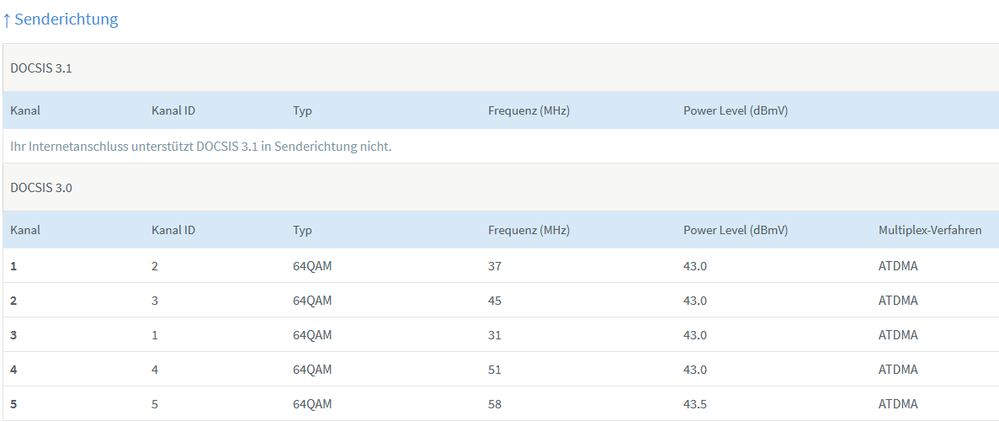Click the frequency value 37
The width and height of the screenshot is (999, 422).
(495, 266)
